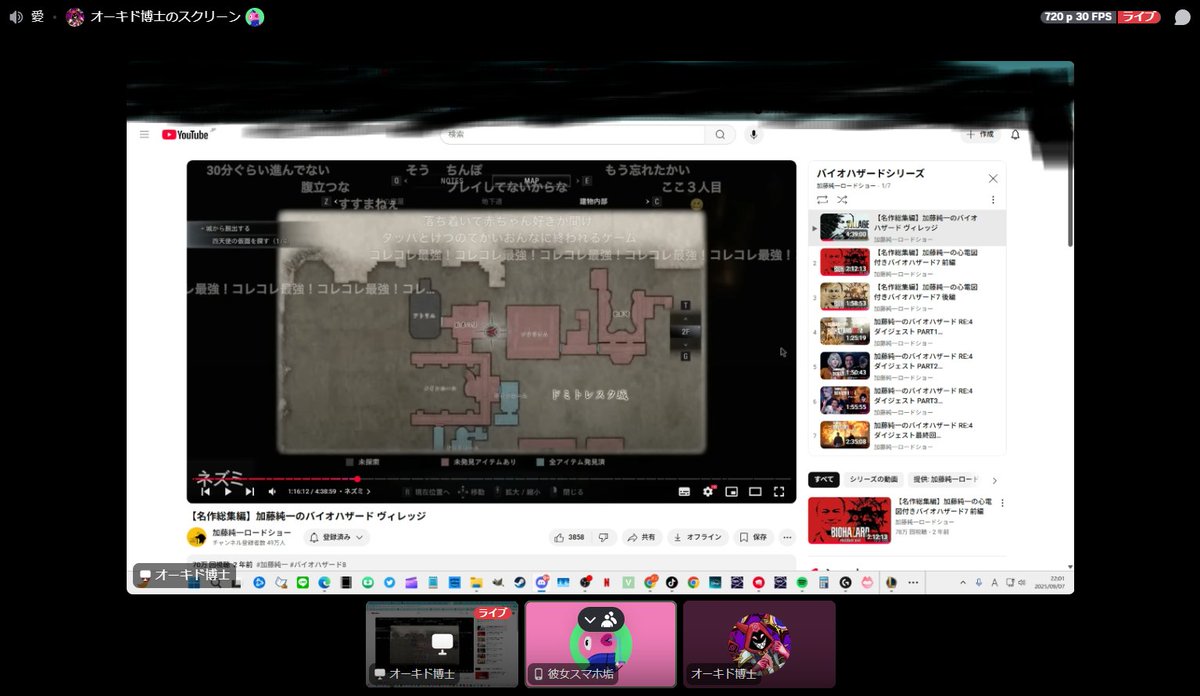Open Spotify from the shared taskbar
The width and height of the screenshot is (1200, 696).
[801, 582]
